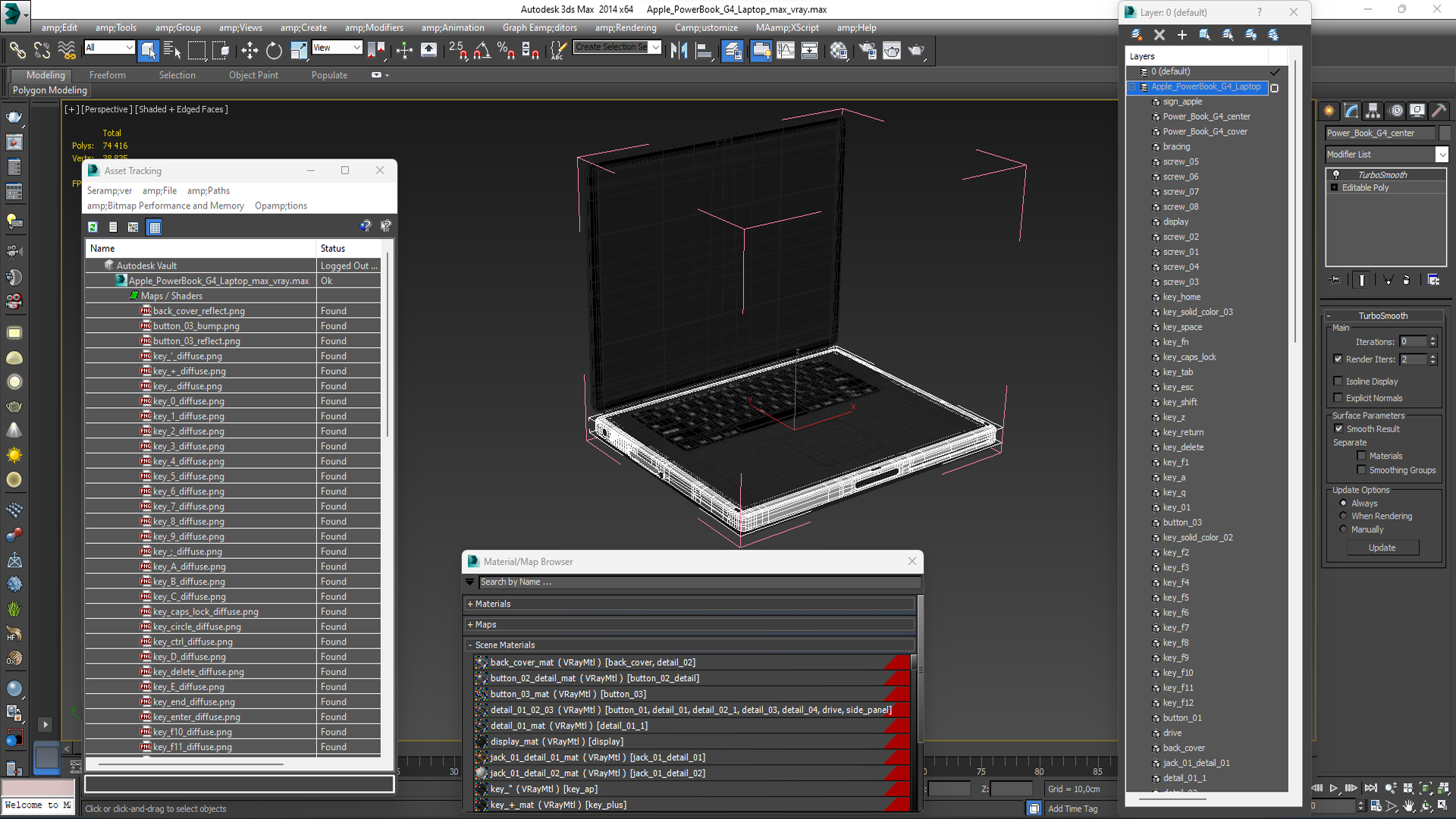Choose the Select and Move tool

click(249, 50)
